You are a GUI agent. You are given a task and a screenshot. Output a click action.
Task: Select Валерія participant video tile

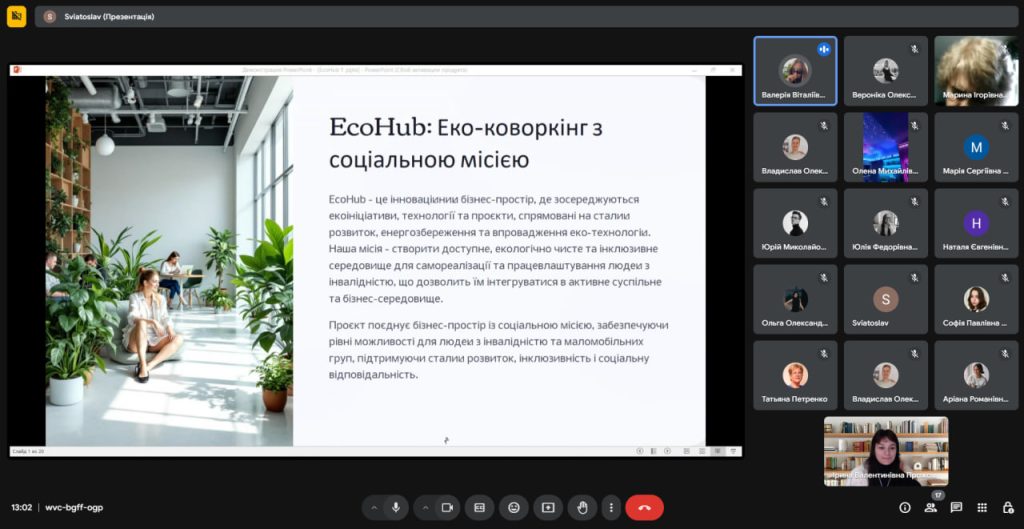point(795,71)
